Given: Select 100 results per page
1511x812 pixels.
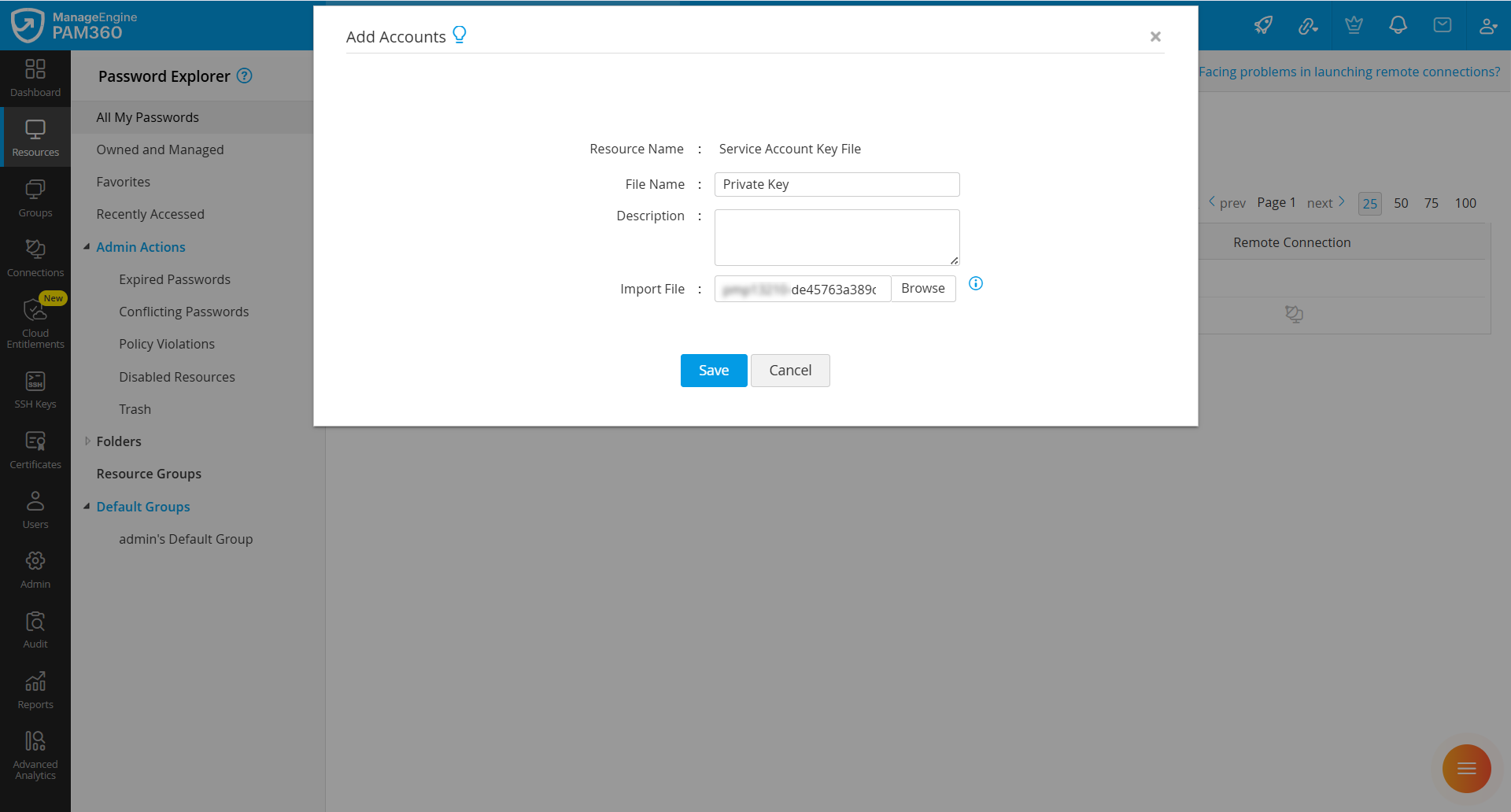Looking at the screenshot, I should (x=1465, y=203).
